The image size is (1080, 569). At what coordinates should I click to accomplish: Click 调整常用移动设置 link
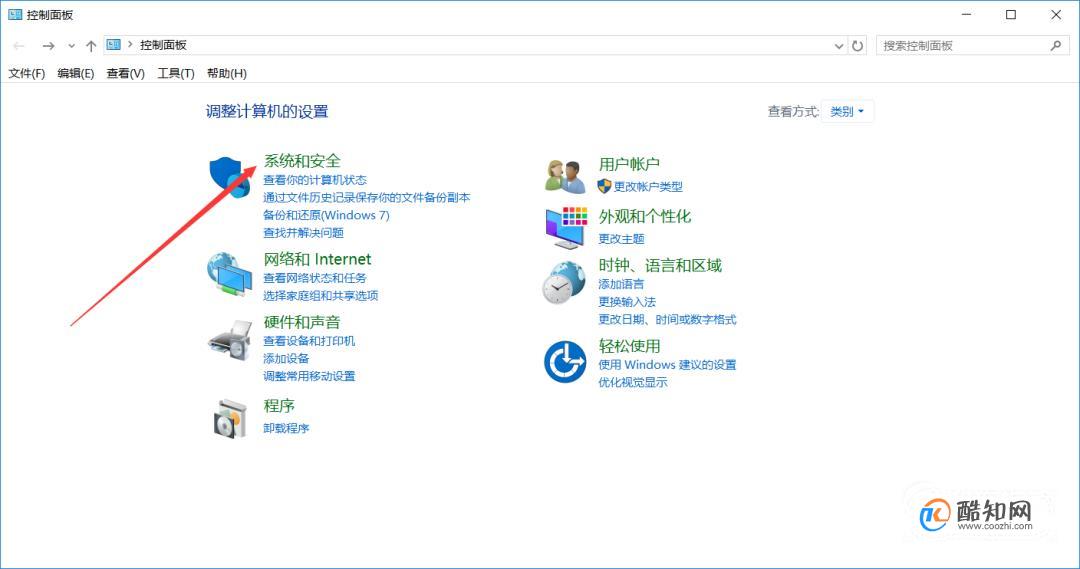309,376
